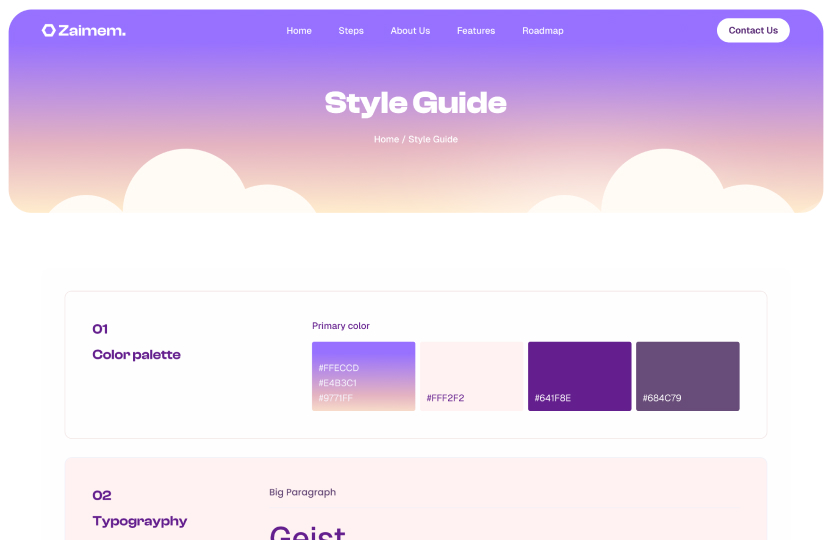Click the Style Guide breadcrumb text
This screenshot has width=832, height=540.
433,140
